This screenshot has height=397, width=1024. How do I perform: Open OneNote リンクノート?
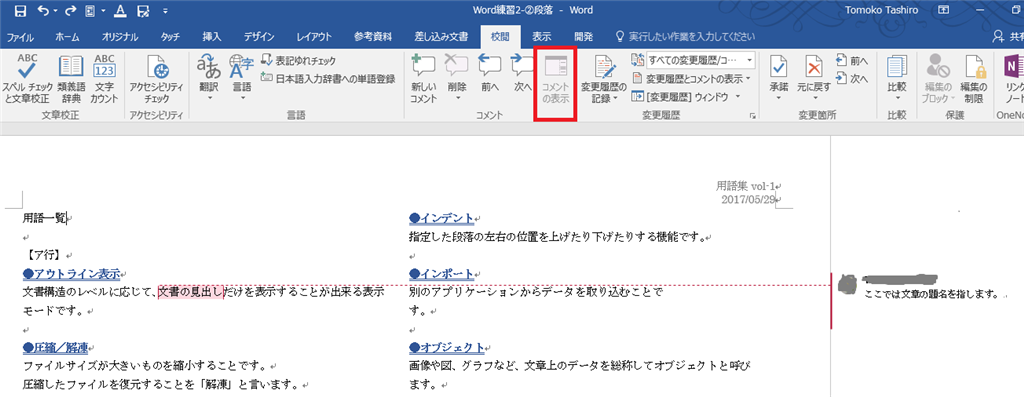[1013, 78]
